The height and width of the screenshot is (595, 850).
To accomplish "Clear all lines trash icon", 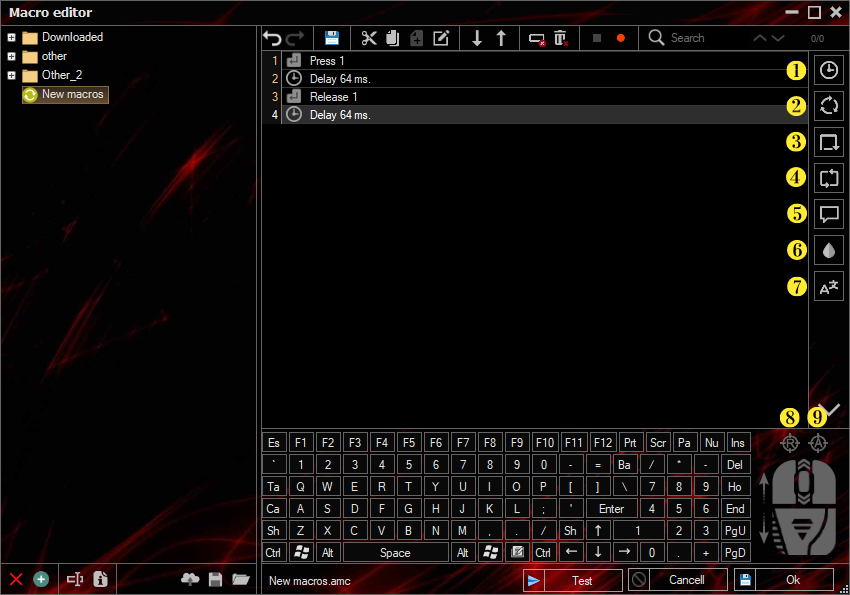I will coord(561,38).
